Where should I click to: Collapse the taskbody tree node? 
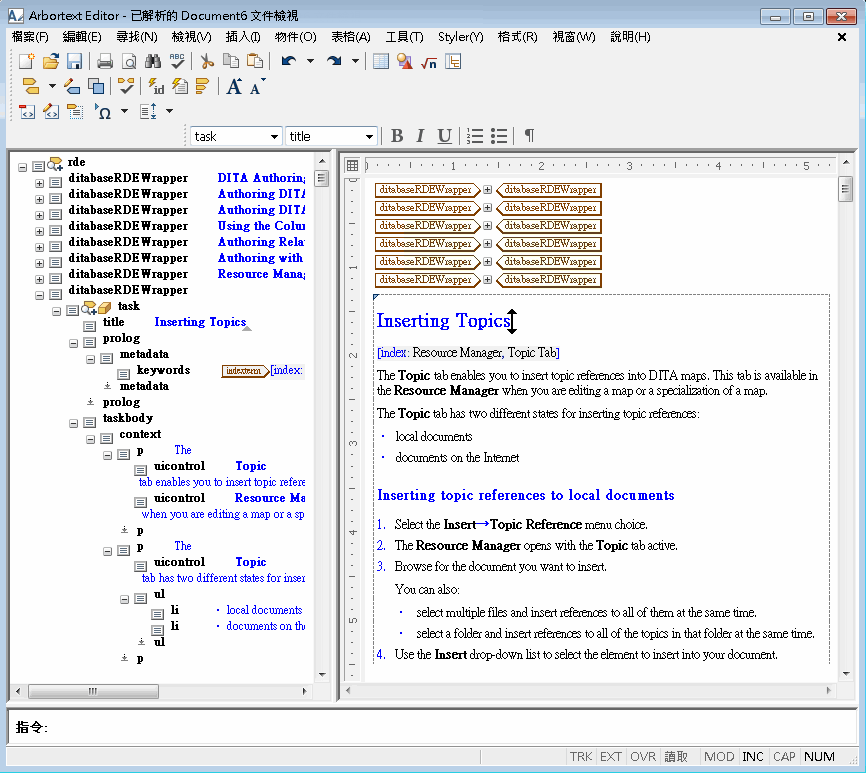coord(73,423)
